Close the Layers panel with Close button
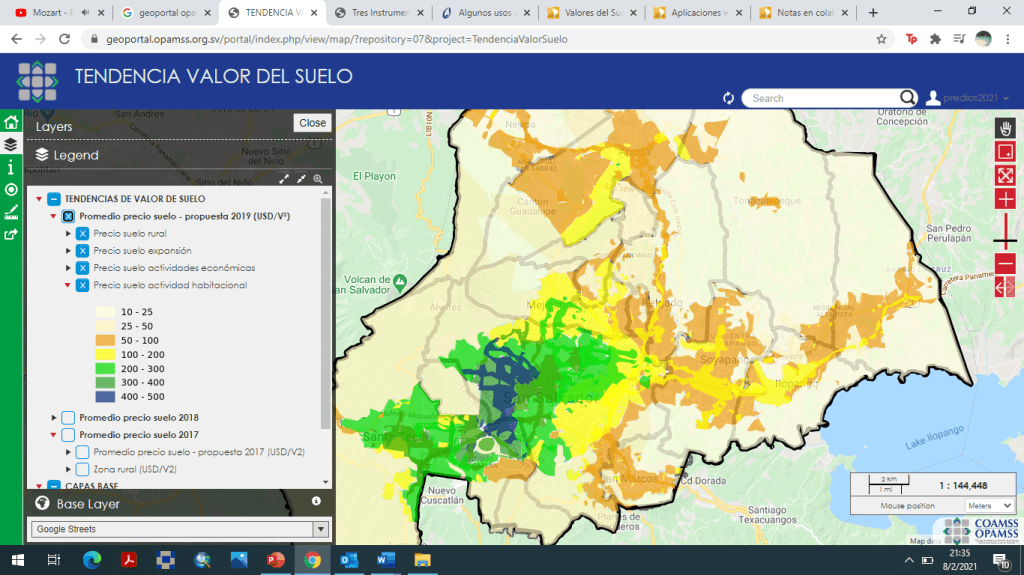 point(312,123)
